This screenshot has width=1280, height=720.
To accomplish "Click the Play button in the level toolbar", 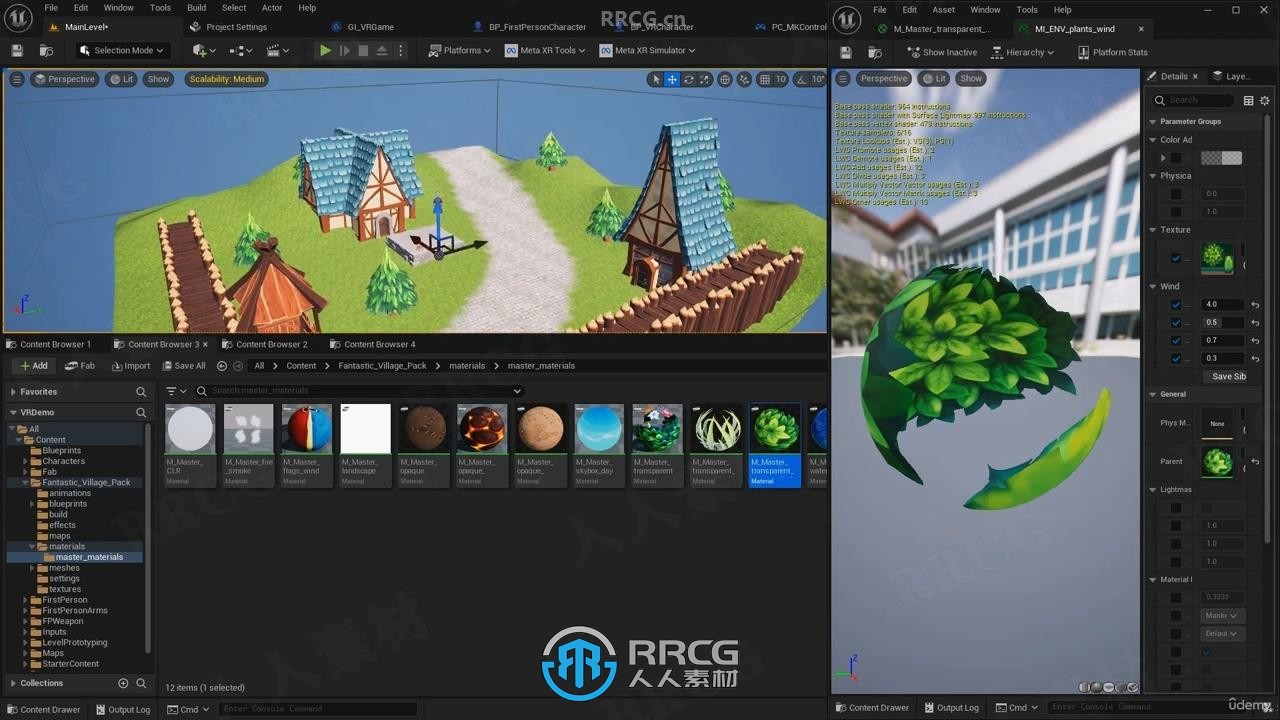I will click(325, 50).
